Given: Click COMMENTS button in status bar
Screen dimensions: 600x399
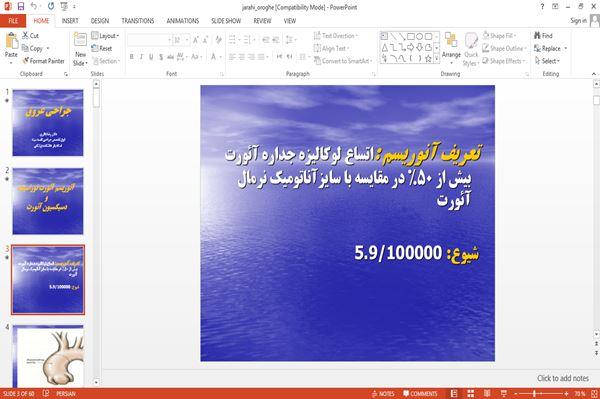Looking at the screenshot, I should [420, 394].
